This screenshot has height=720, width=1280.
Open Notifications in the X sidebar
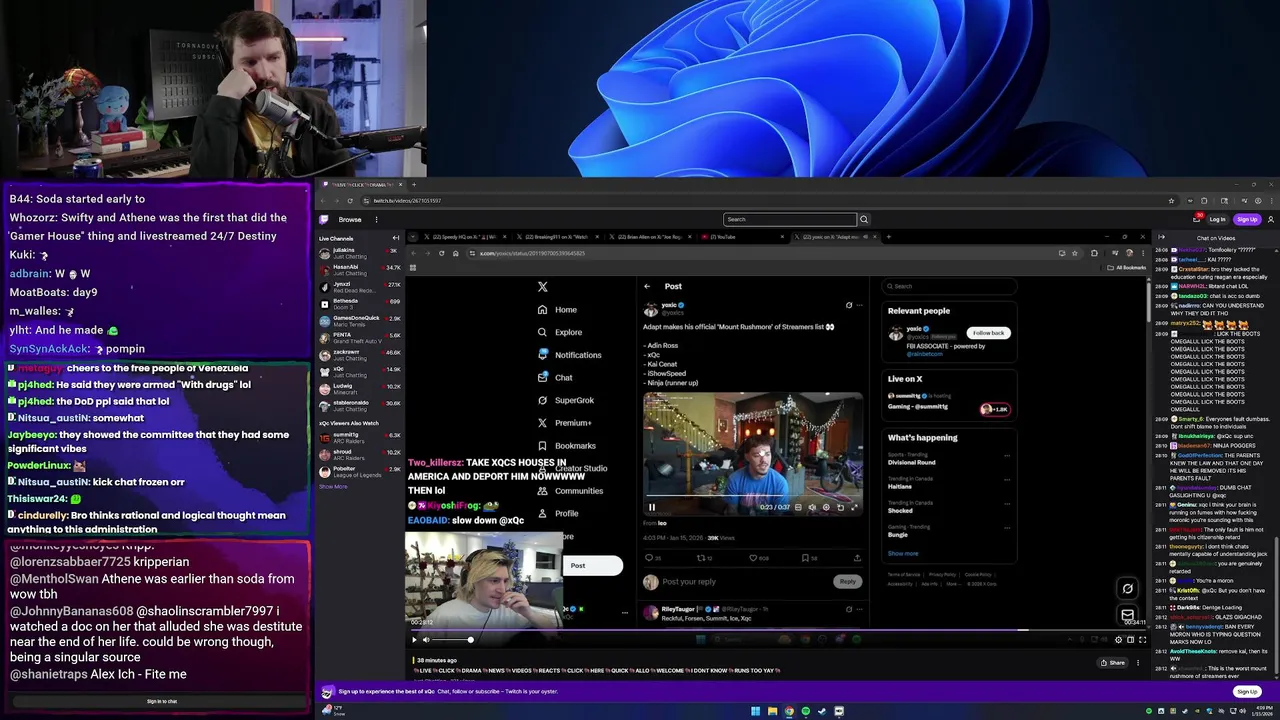(x=570, y=355)
